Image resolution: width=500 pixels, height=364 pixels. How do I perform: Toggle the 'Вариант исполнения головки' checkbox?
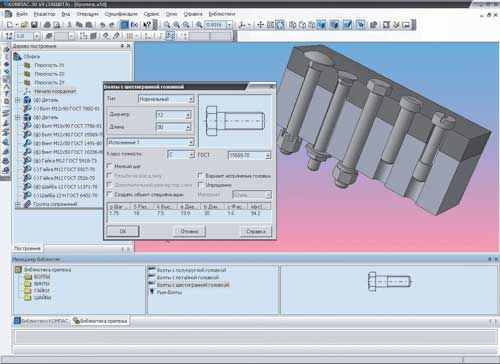pyautogui.click(x=200, y=175)
